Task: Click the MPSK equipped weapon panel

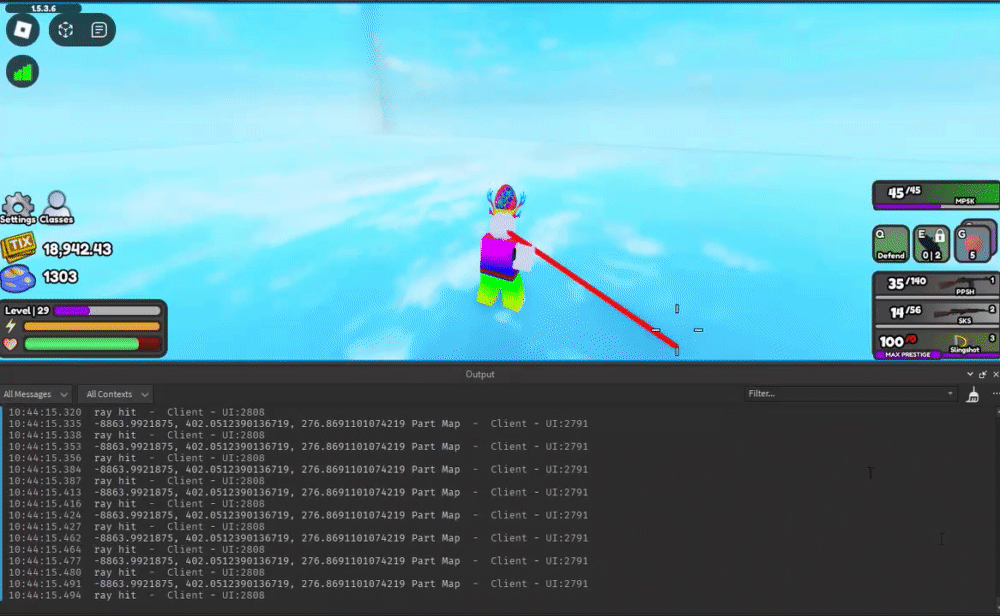Action: tap(936, 195)
